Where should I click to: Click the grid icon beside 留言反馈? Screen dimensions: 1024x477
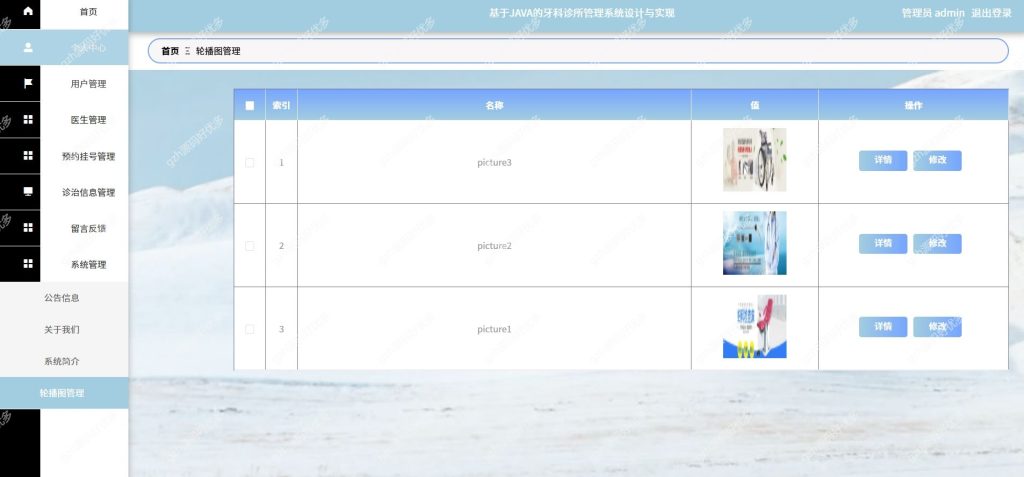(x=28, y=227)
